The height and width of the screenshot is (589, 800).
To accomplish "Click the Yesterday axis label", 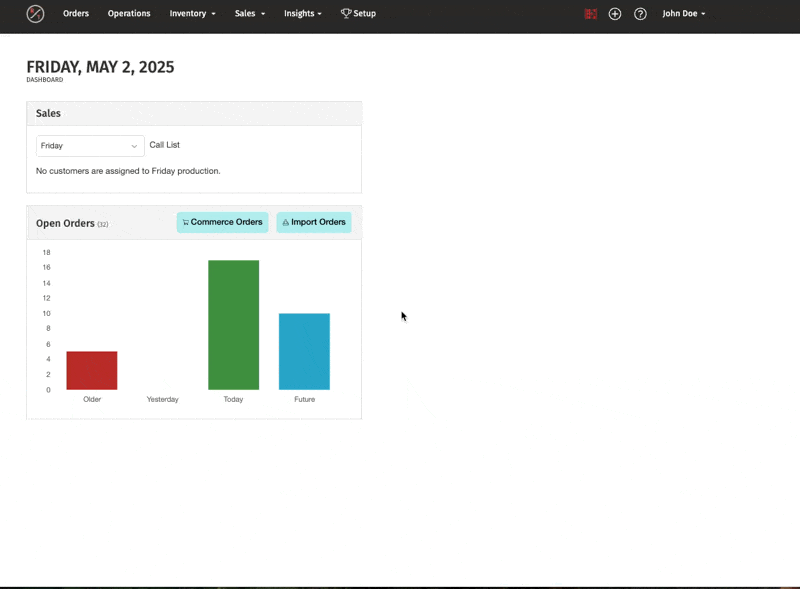I will pos(163,399).
